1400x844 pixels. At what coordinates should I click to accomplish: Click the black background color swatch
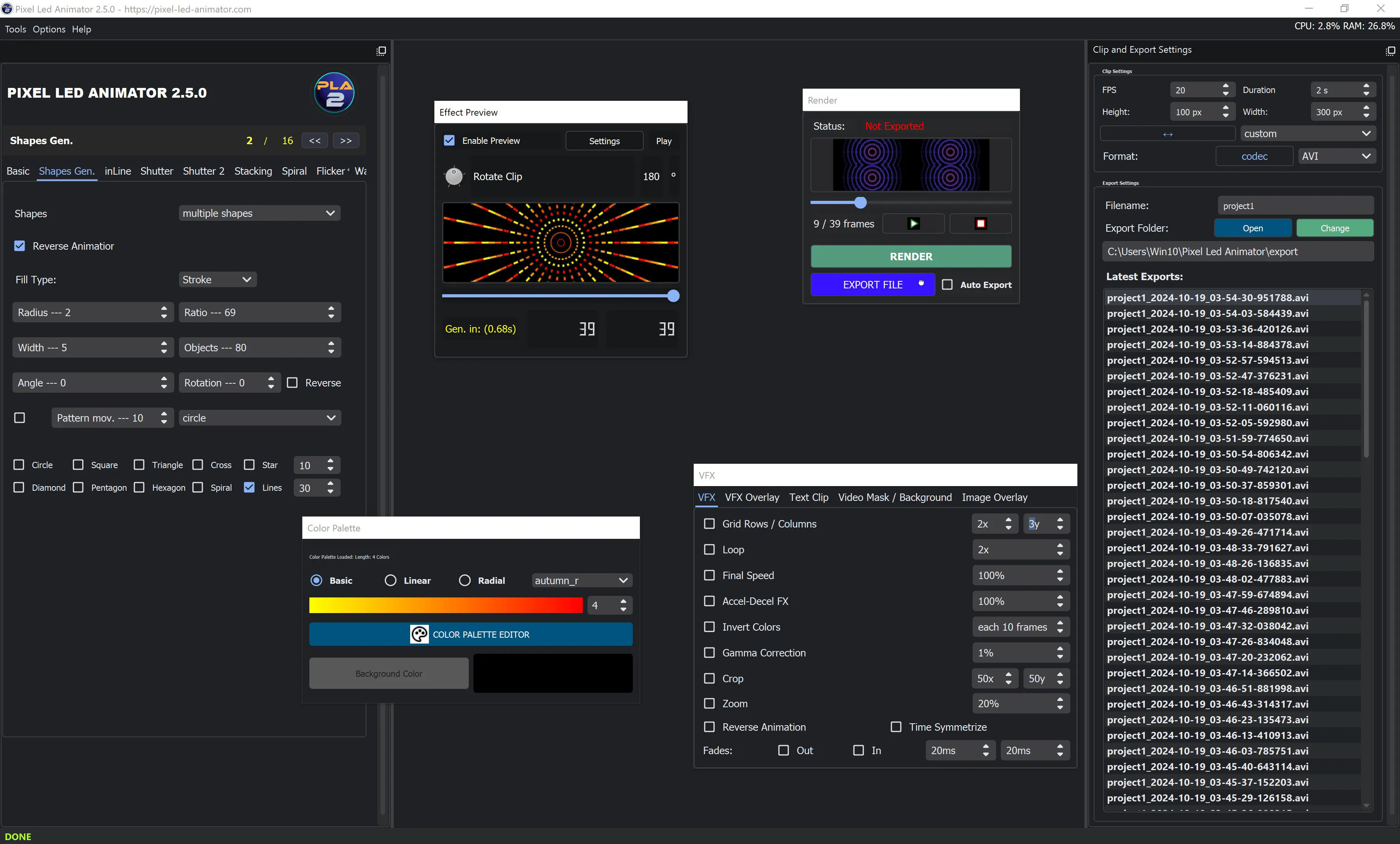tap(552, 673)
